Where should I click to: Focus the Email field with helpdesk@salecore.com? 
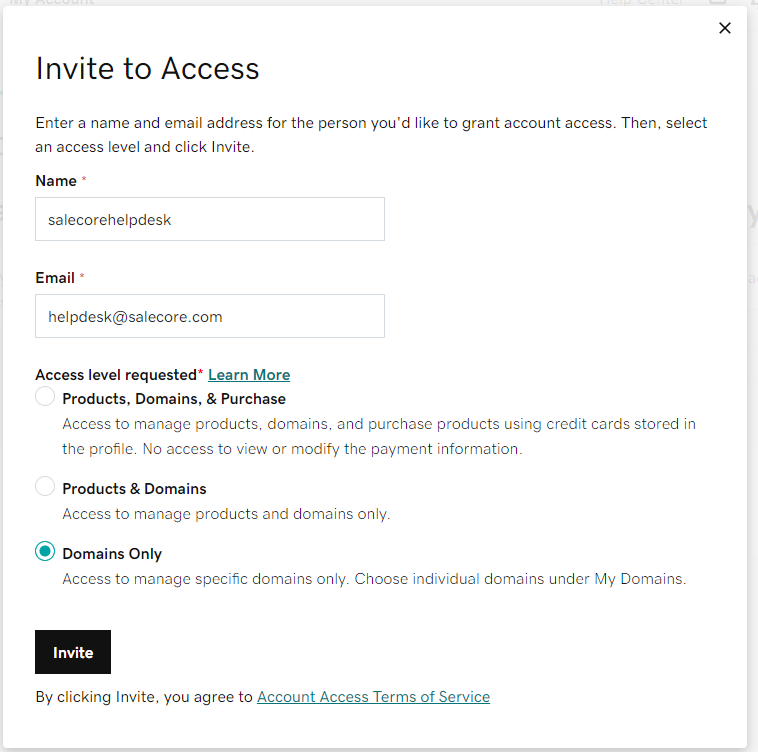[x=210, y=316]
